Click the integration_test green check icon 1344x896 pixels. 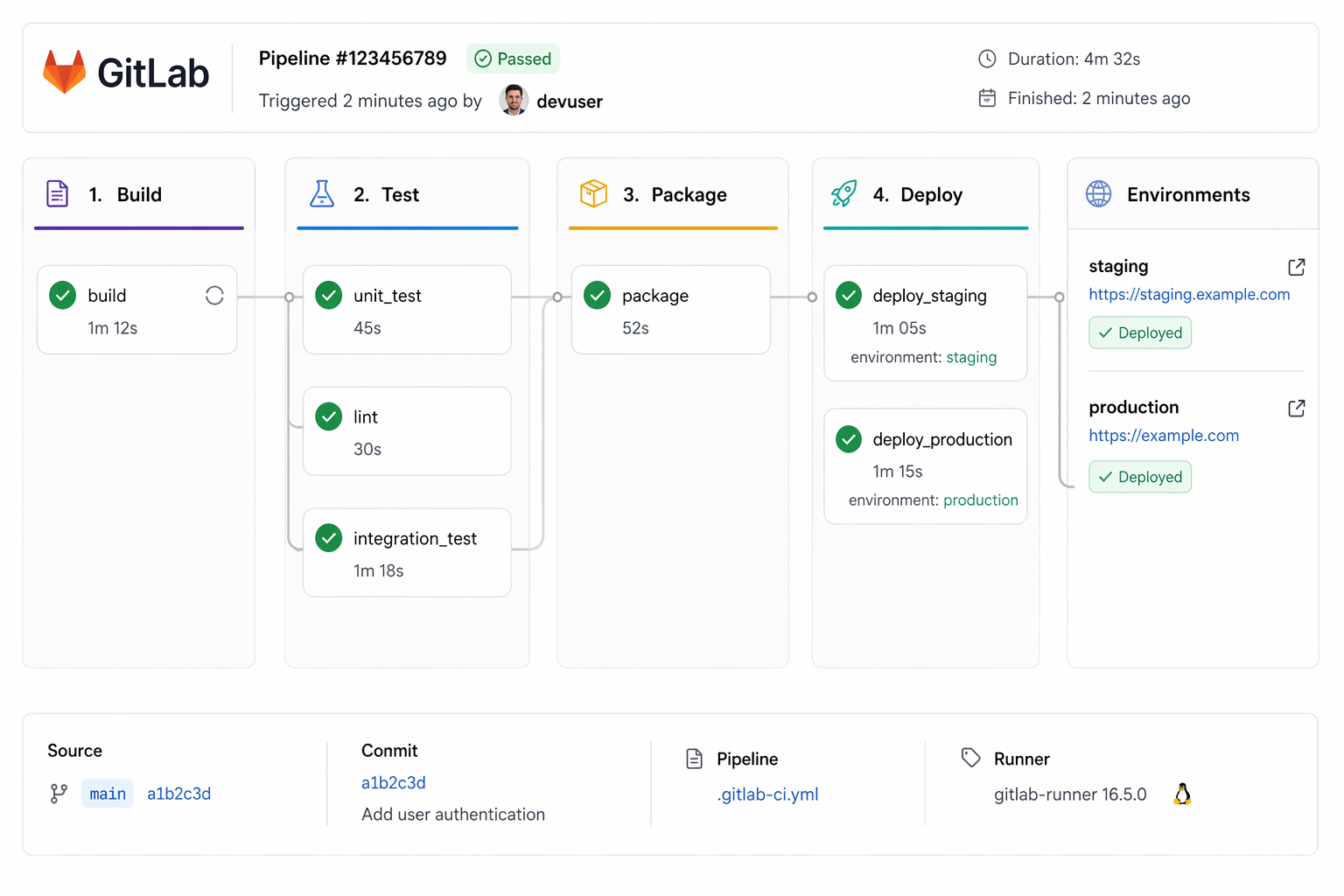(x=329, y=538)
